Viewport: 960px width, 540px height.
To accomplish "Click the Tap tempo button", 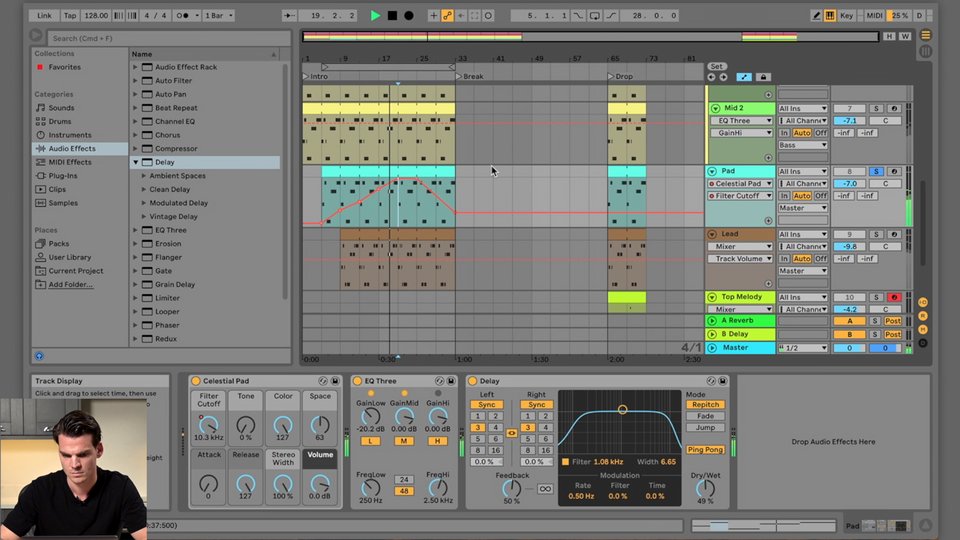I will (x=70, y=15).
